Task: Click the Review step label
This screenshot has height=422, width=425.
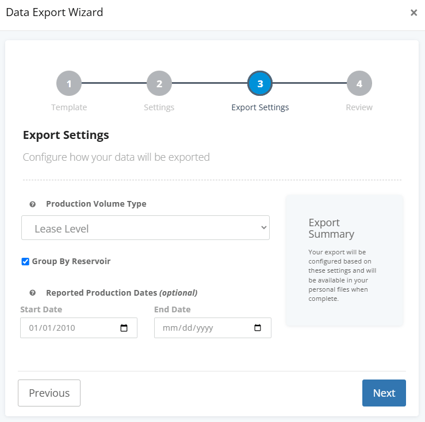Action: [359, 107]
